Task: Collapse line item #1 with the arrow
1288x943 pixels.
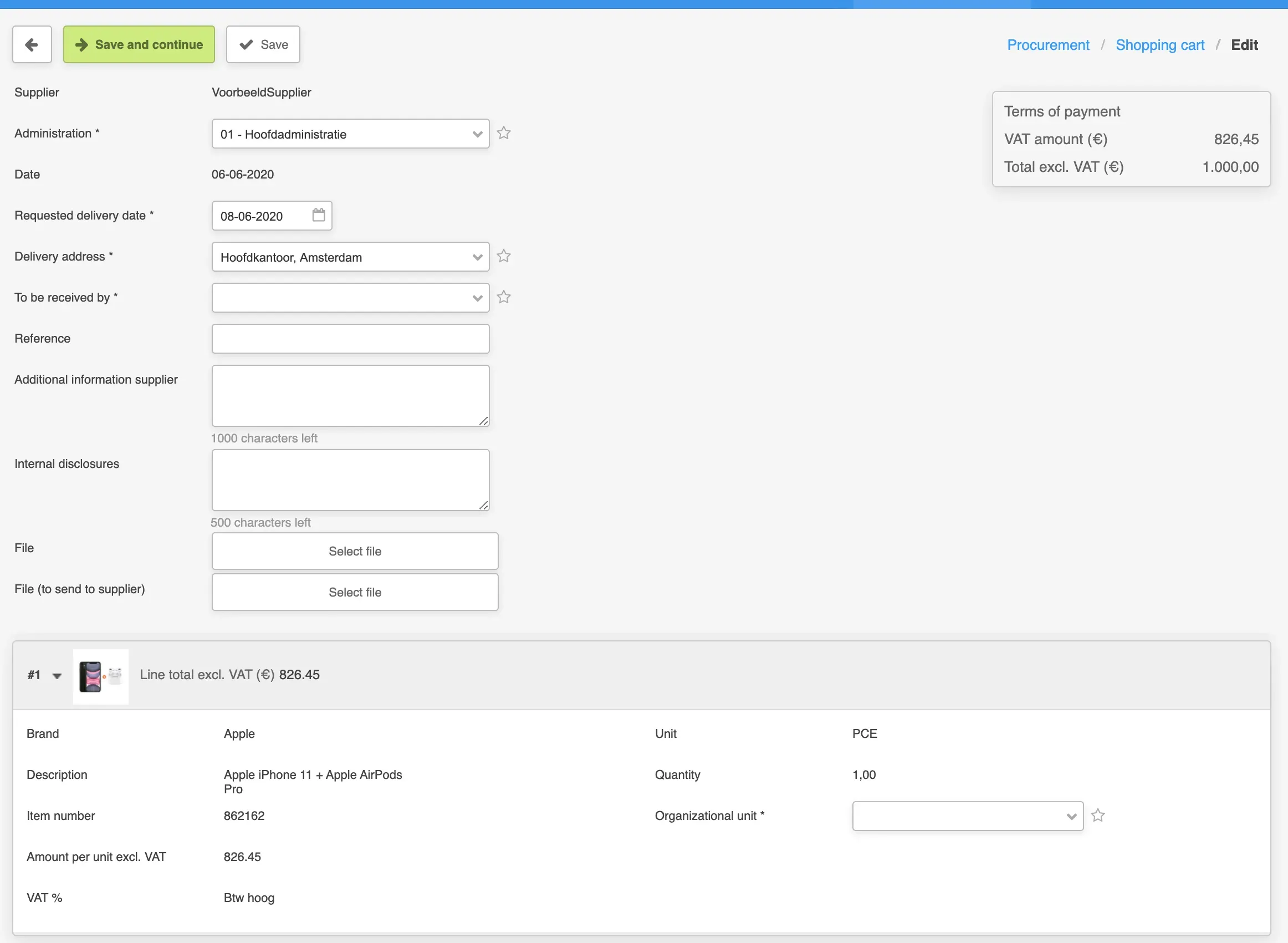Action: click(x=57, y=676)
